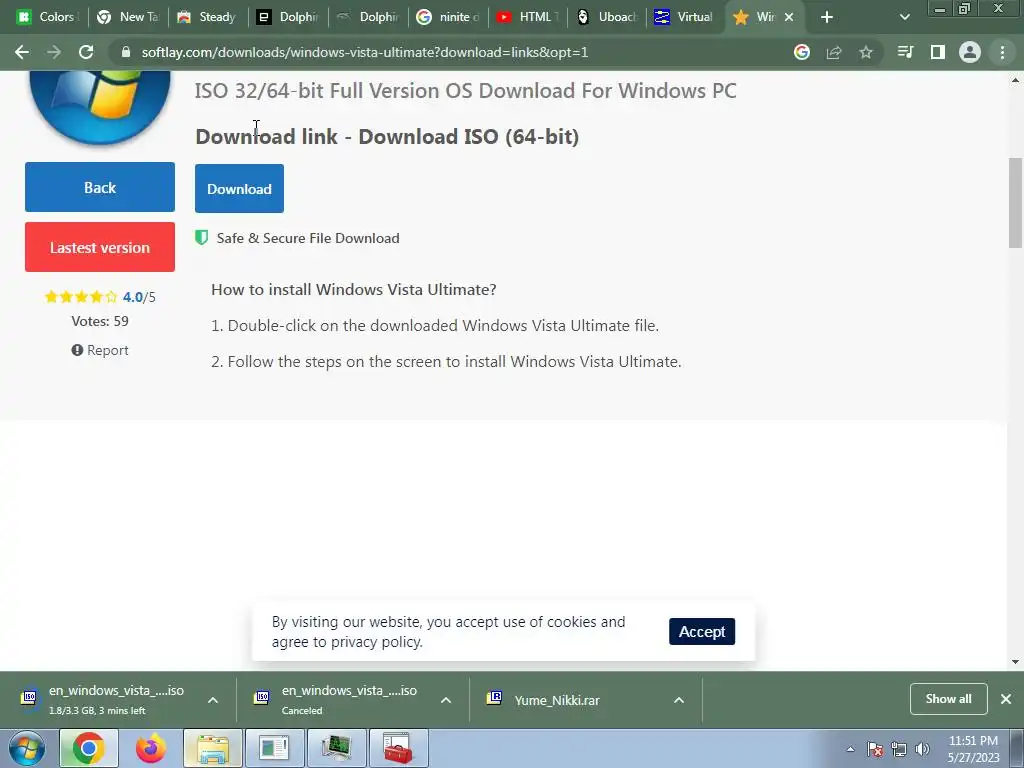
Task: Open the document window taskbar icon
Action: click(274, 748)
